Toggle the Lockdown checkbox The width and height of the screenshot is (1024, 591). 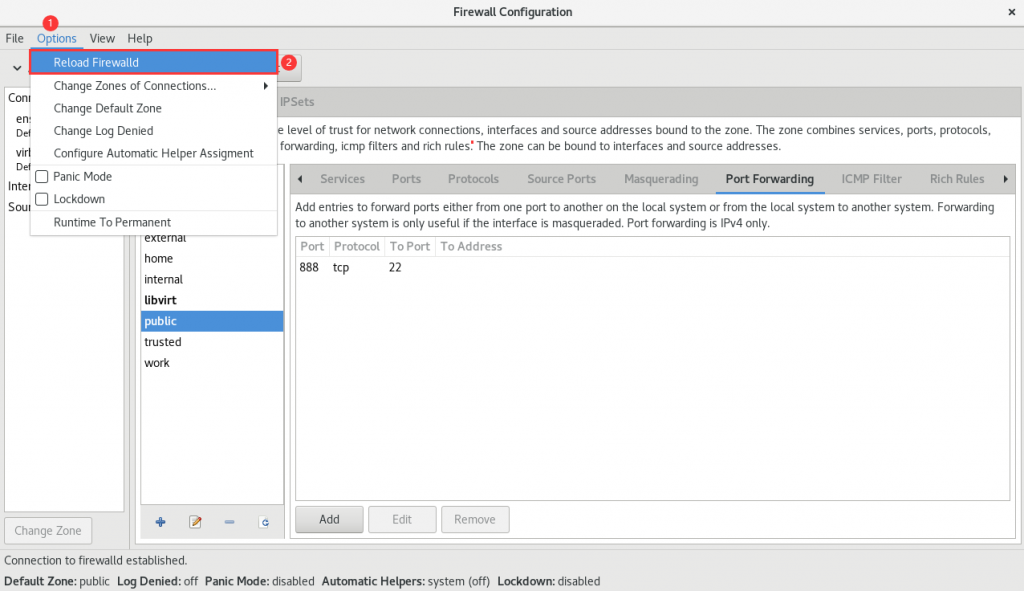42,199
